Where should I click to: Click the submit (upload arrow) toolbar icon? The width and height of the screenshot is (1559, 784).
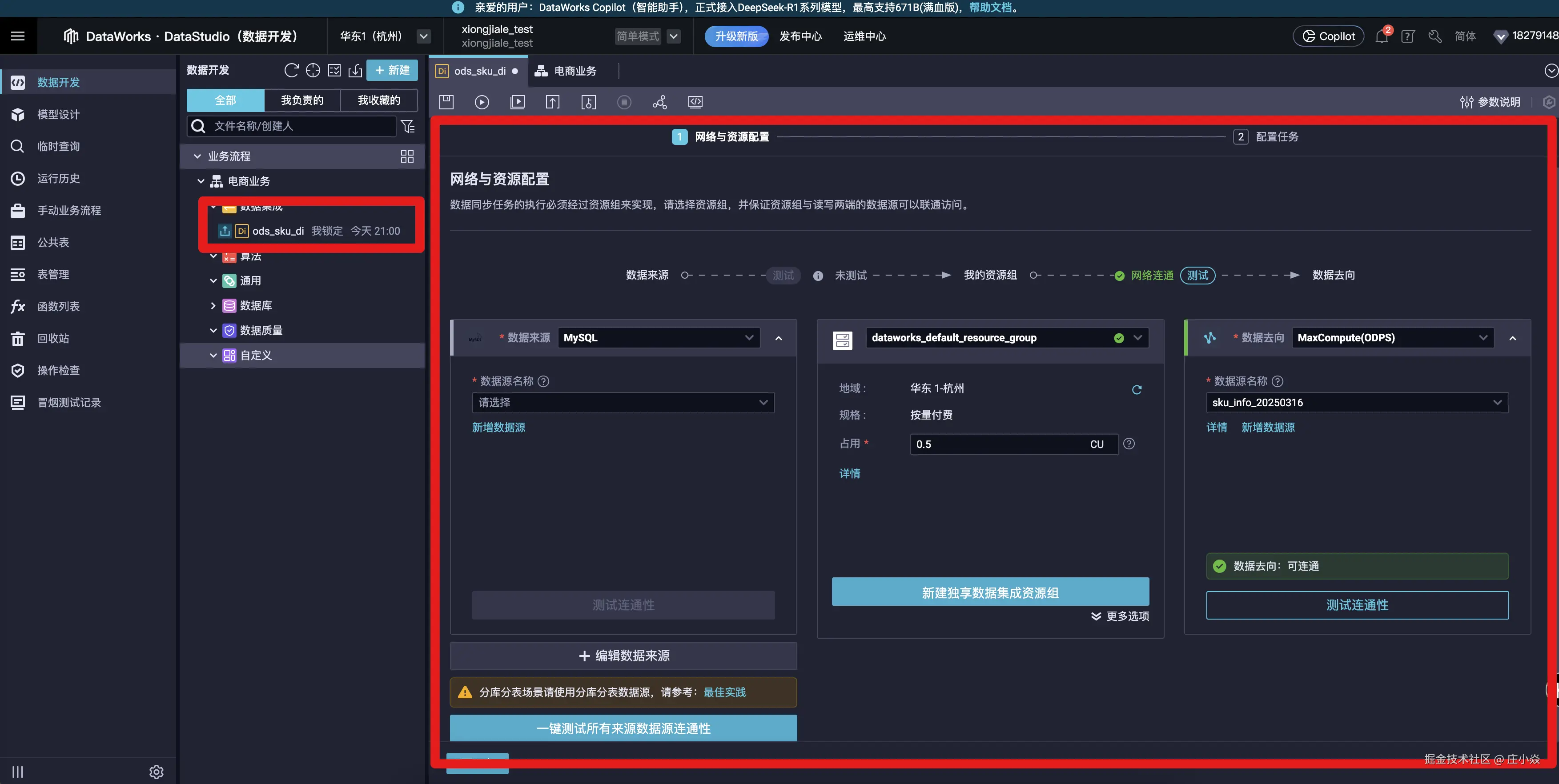[553, 102]
